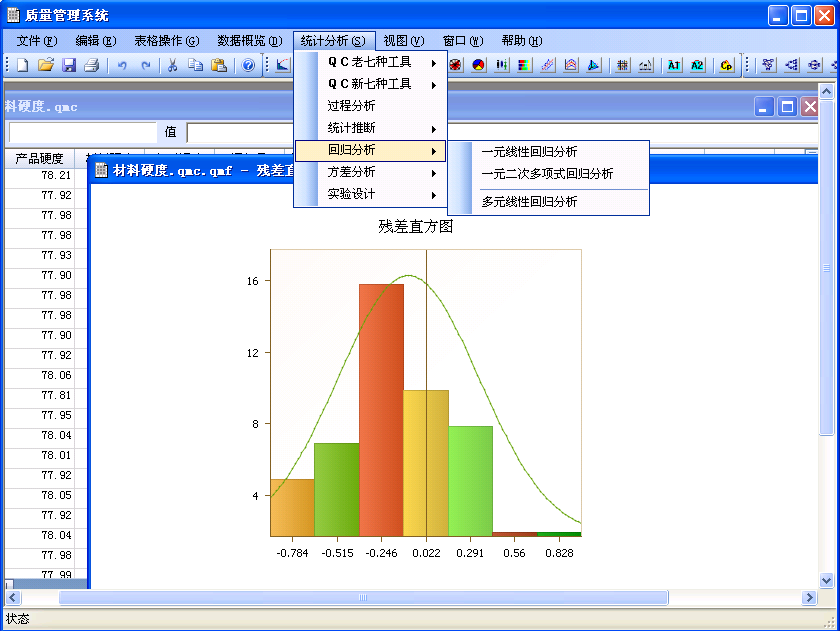Open Help via the question mark icon
The image size is (840, 631).
(248, 65)
